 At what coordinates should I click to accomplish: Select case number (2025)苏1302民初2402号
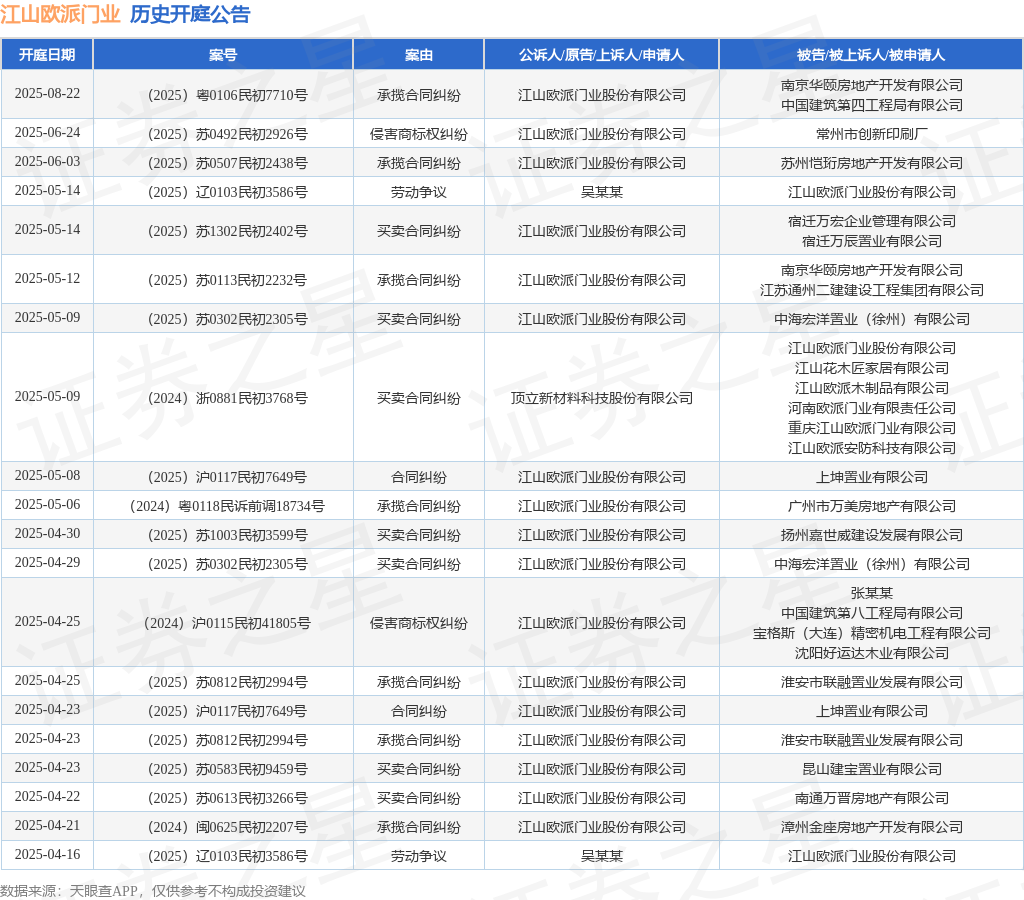(227, 231)
